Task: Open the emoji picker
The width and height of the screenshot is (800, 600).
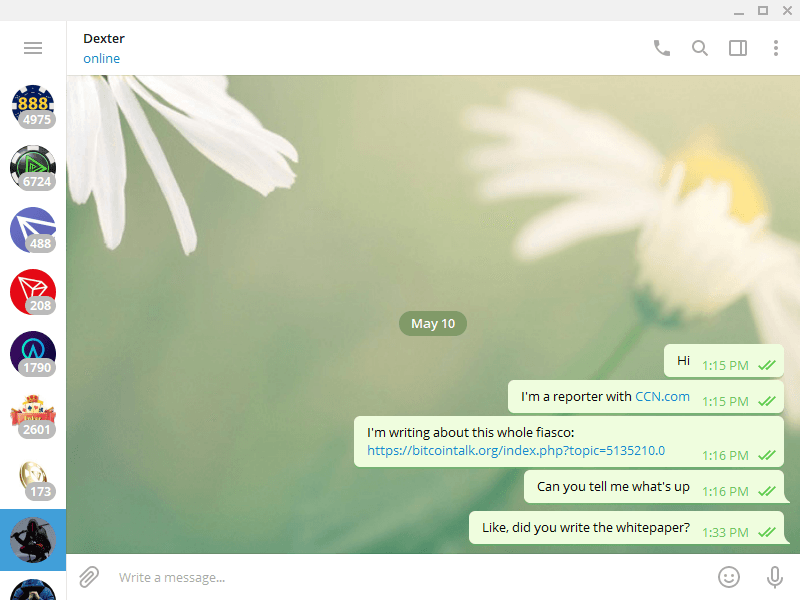Action: (729, 577)
